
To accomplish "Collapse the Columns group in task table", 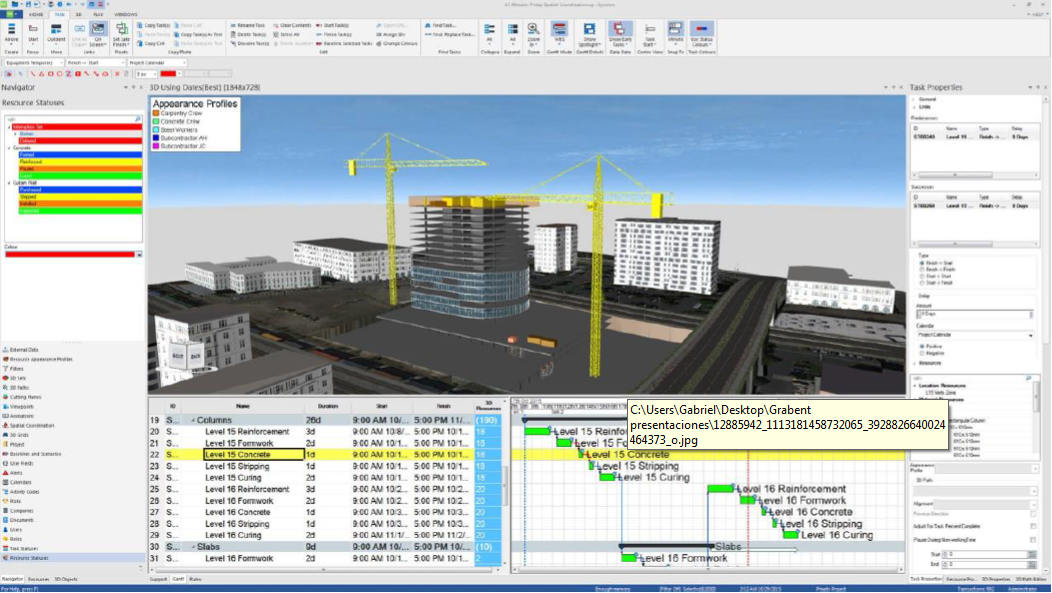I will (192, 420).
